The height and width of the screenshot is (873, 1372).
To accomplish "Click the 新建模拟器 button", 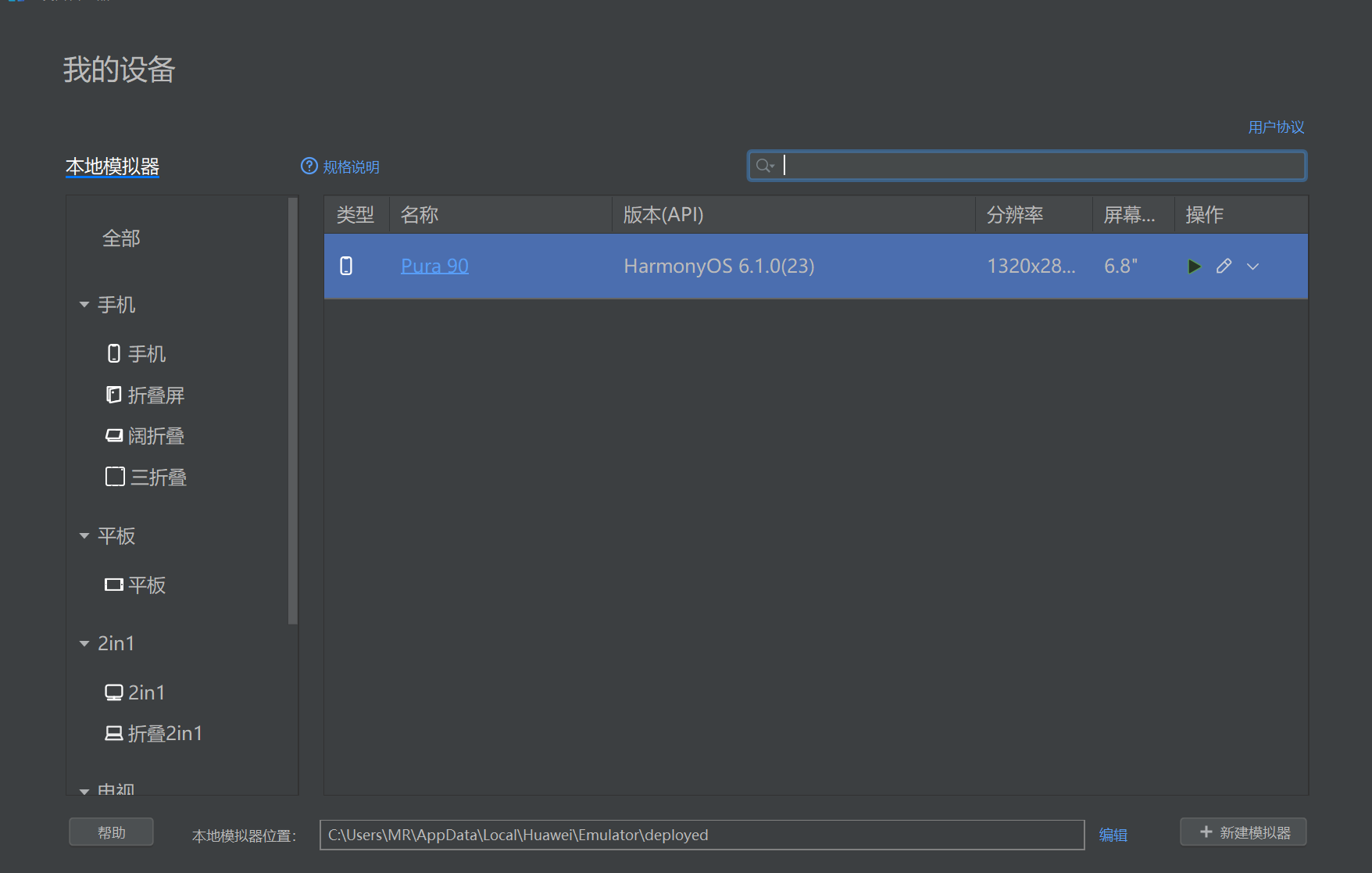I will pos(1243,832).
